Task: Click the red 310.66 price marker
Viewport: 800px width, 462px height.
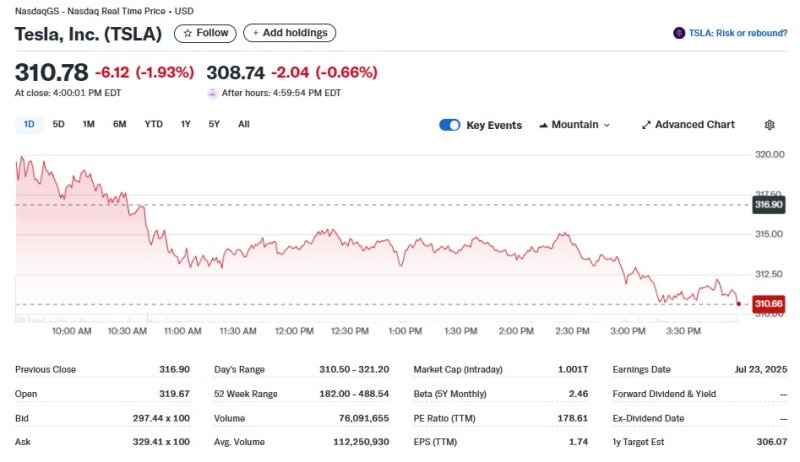Action: [x=768, y=303]
